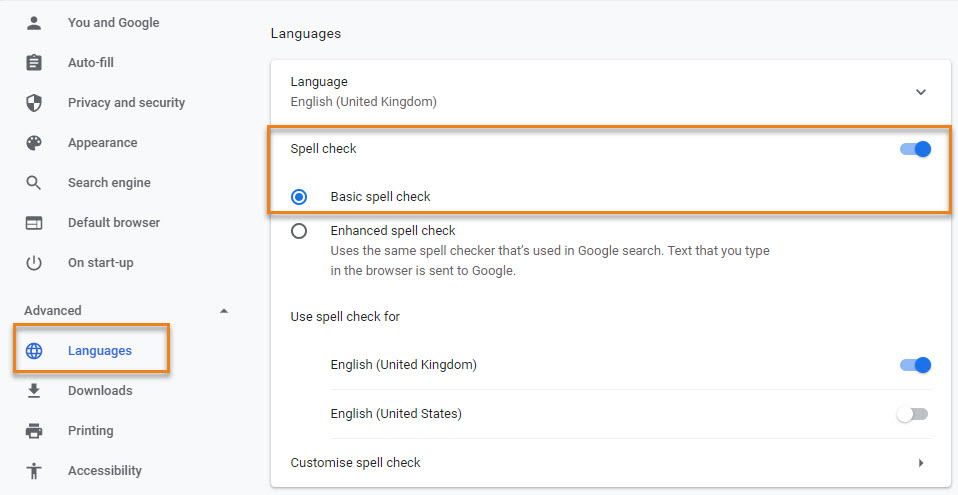Click the Search engine magnifier icon
This screenshot has width=958, height=495.
point(34,183)
